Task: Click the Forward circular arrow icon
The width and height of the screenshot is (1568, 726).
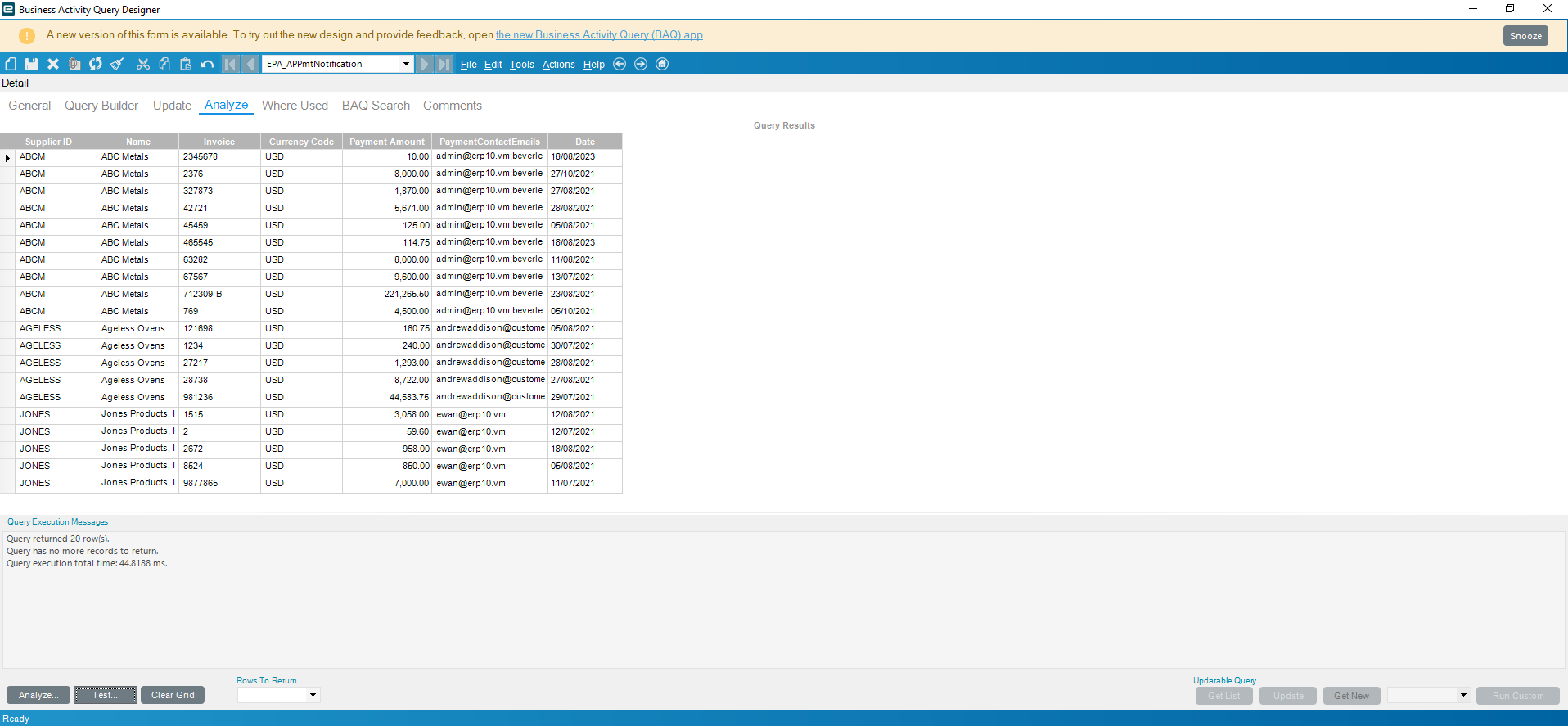Action: coord(641,64)
